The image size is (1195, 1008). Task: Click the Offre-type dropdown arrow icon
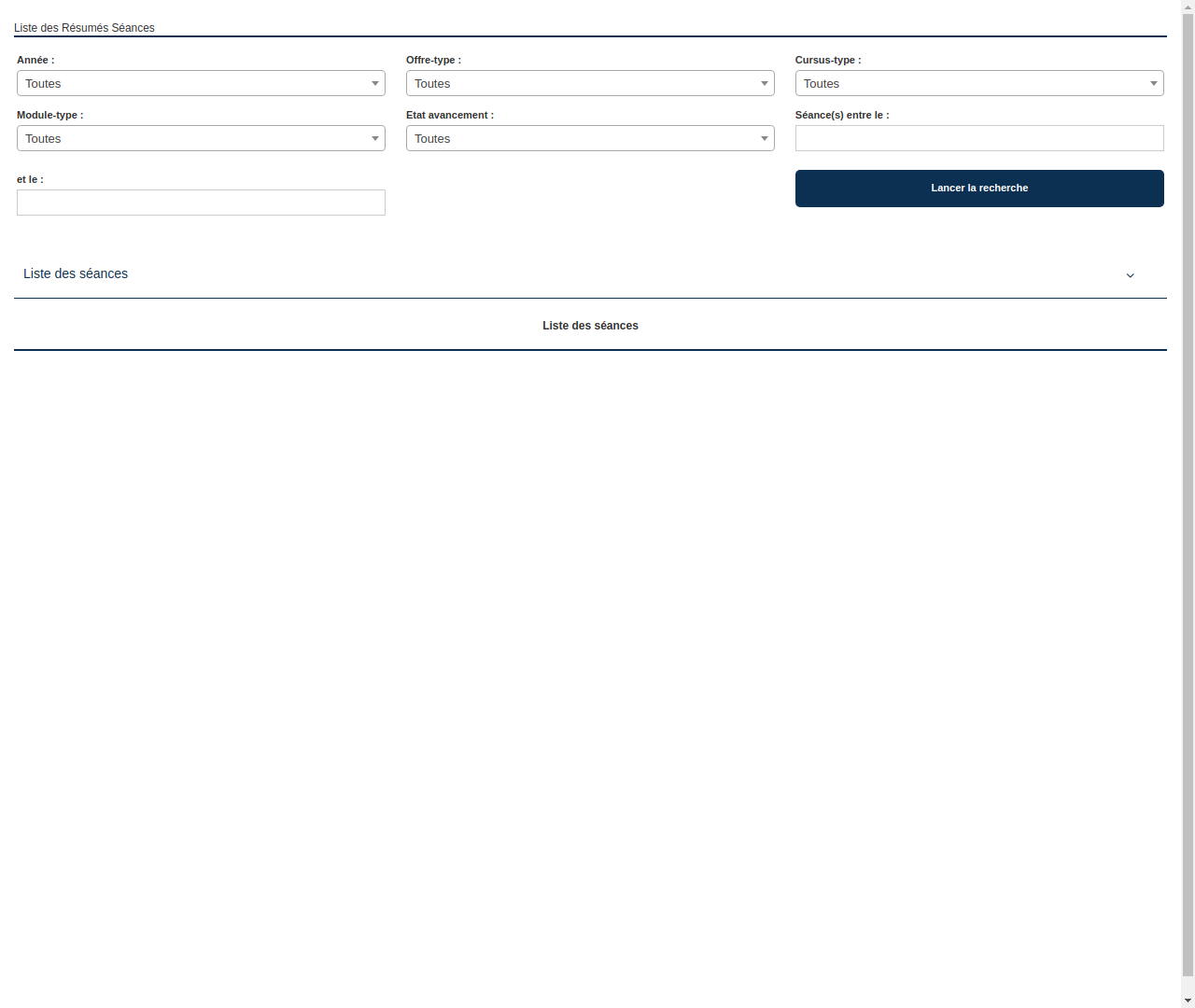[x=765, y=83]
